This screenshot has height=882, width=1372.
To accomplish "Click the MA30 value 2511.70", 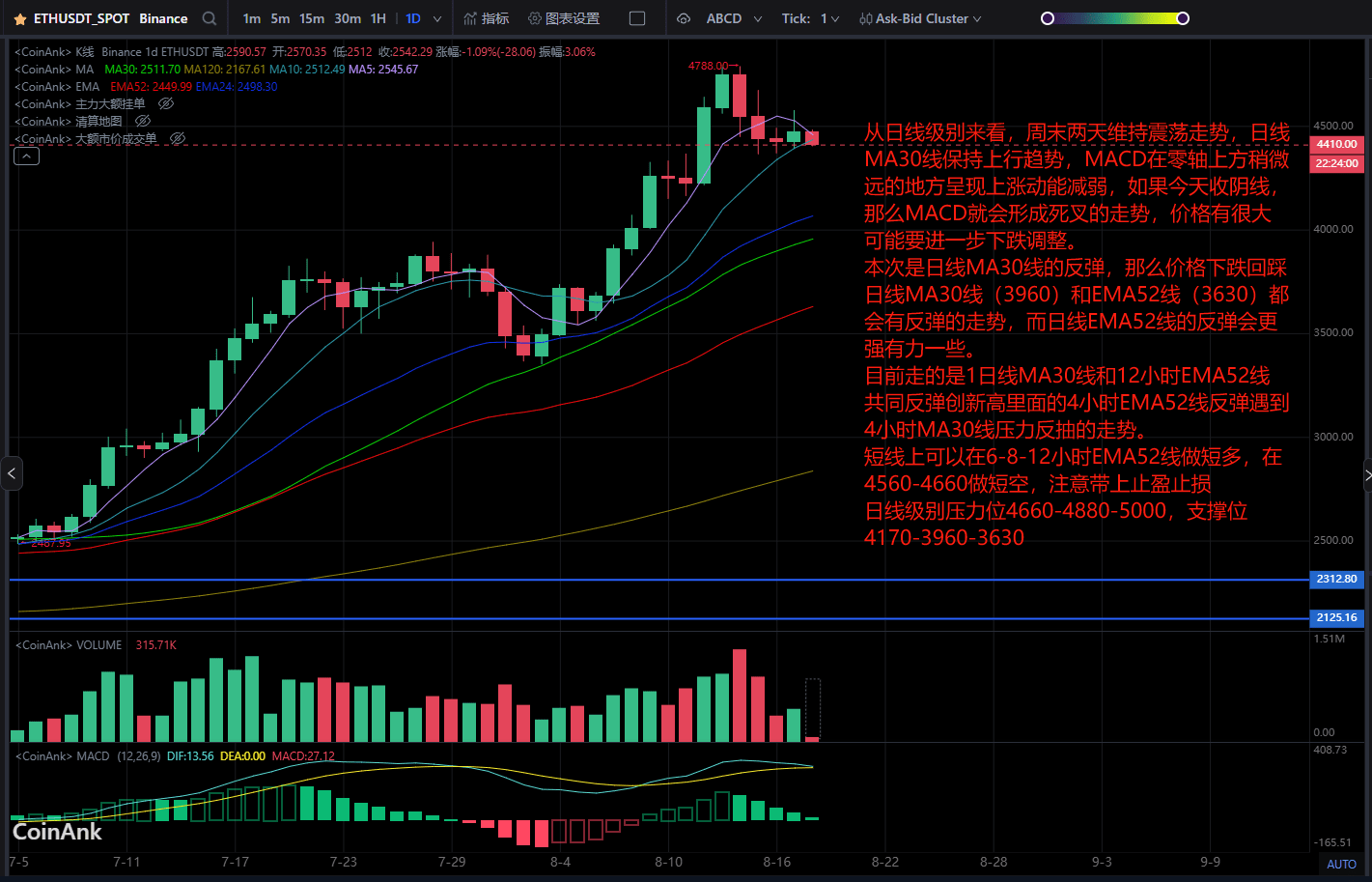I will coord(142,70).
